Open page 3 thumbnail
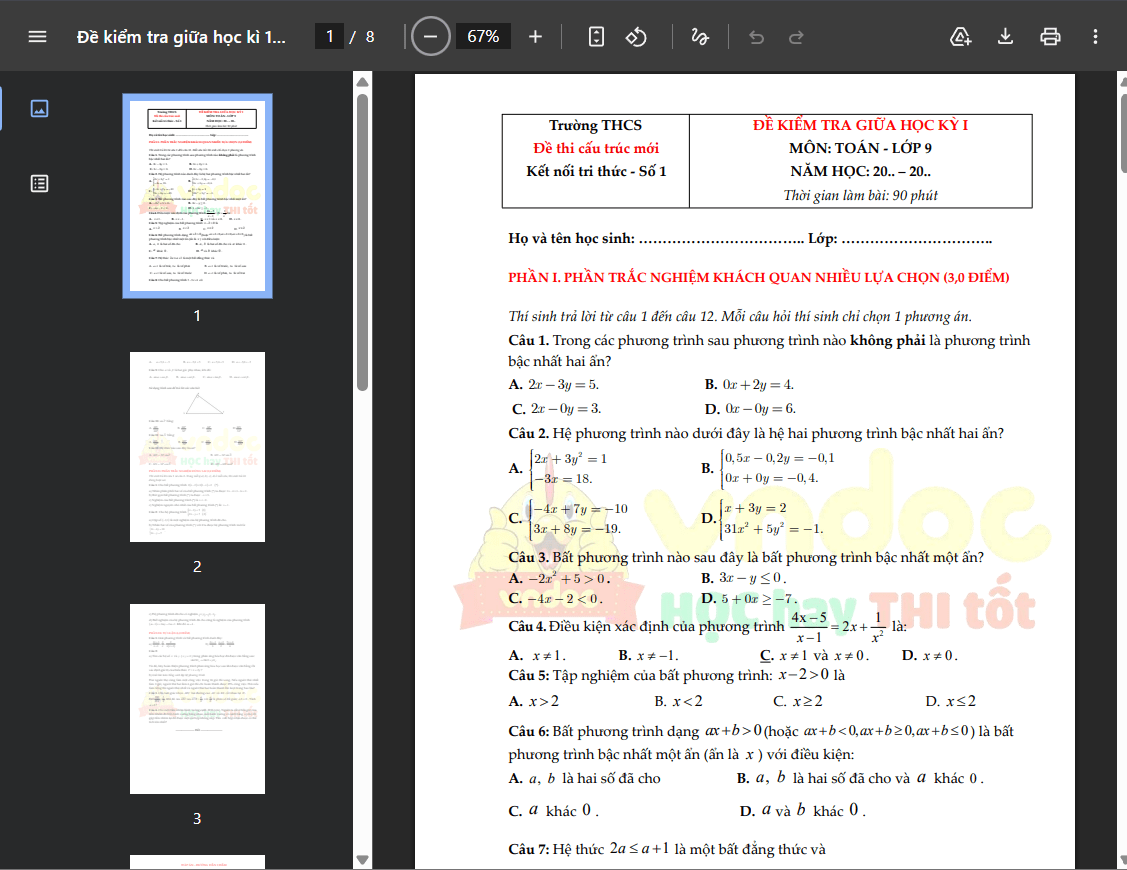This screenshot has height=870, width=1127. (x=198, y=699)
